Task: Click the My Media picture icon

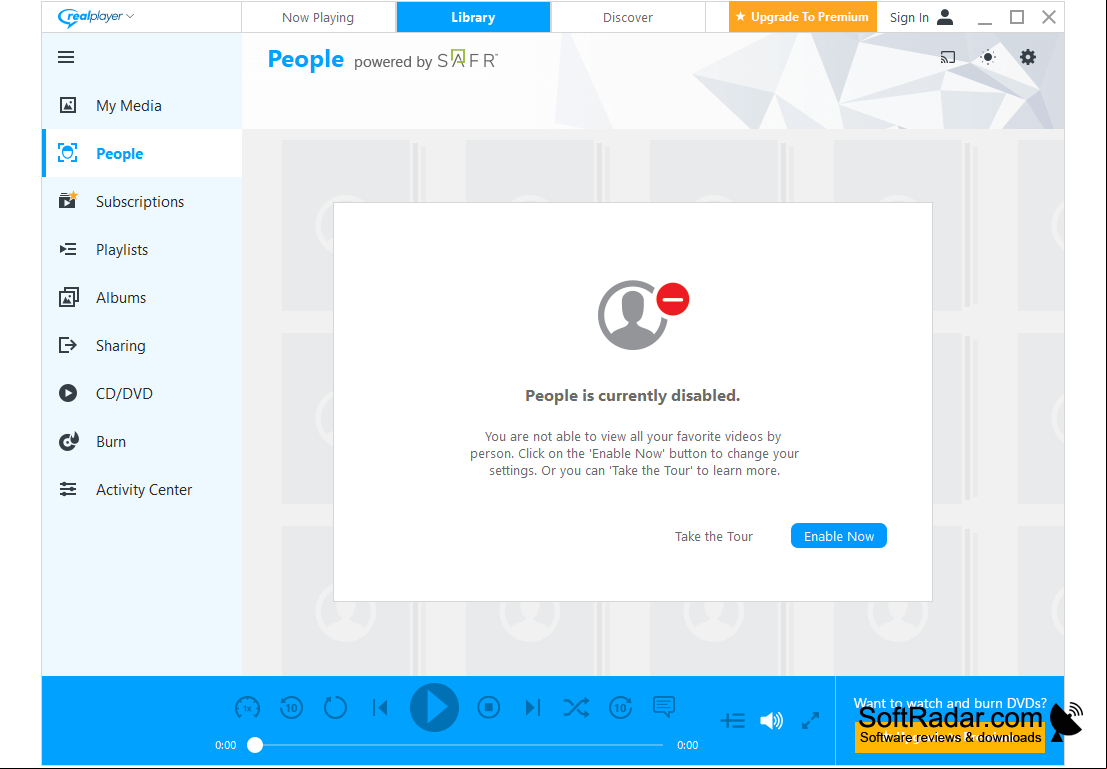Action: tap(68, 105)
